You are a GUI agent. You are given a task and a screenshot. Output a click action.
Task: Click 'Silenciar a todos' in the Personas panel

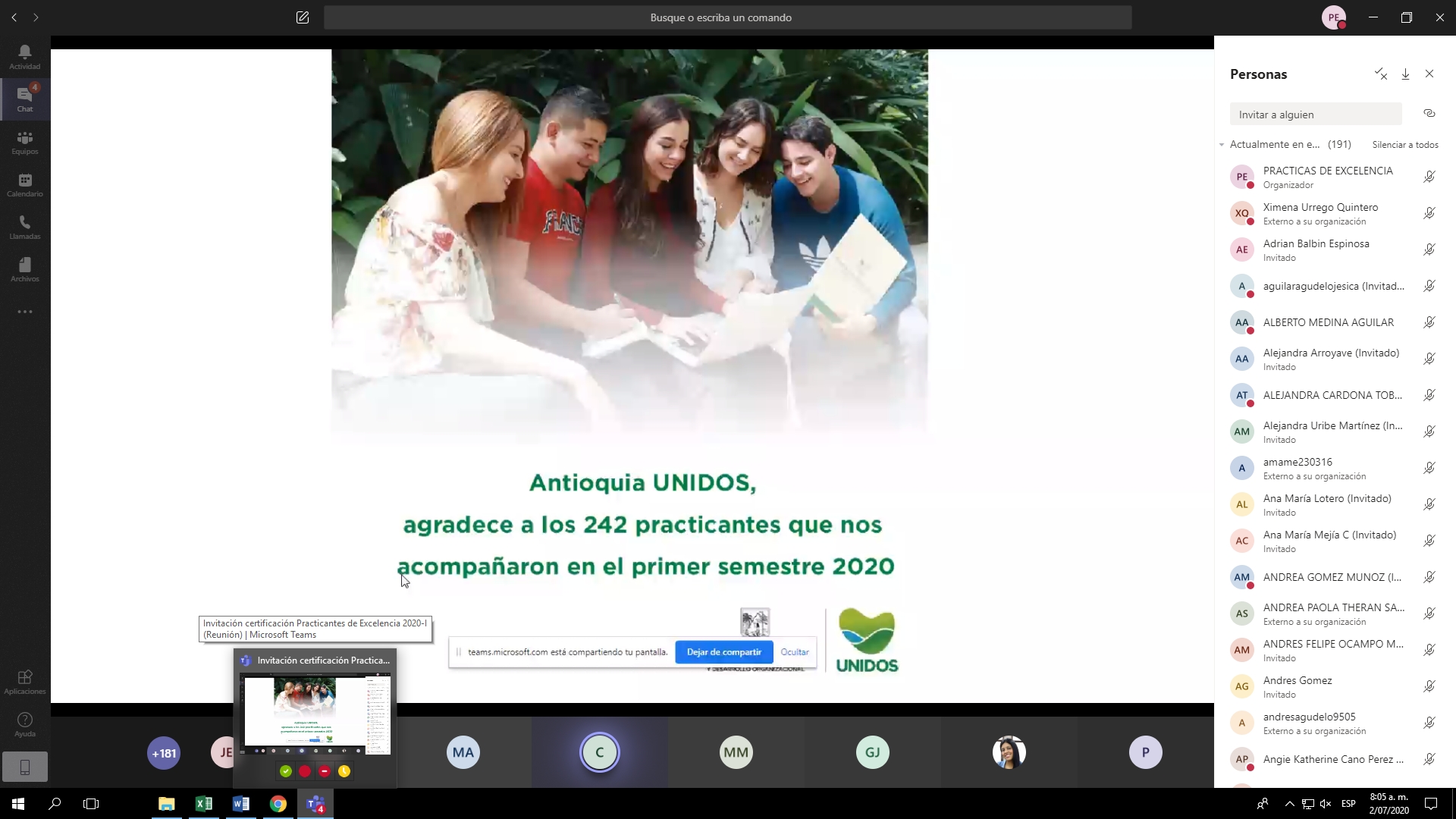pyautogui.click(x=1406, y=144)
